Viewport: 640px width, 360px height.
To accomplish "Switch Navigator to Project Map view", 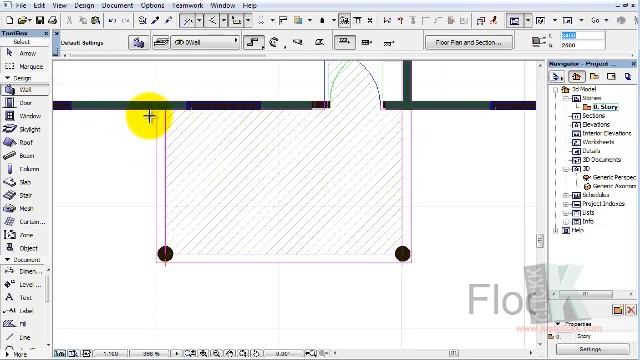I will coord(576,76).
